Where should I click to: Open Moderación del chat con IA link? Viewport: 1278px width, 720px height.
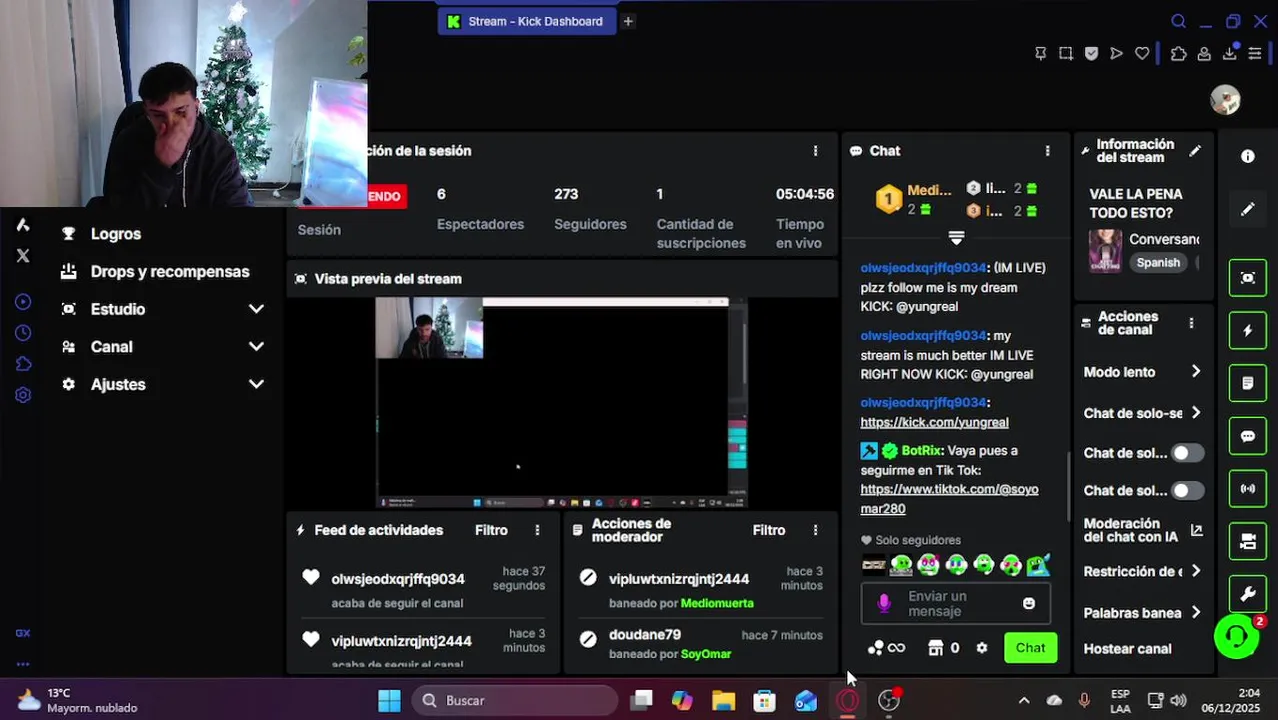pos(1143,530)
